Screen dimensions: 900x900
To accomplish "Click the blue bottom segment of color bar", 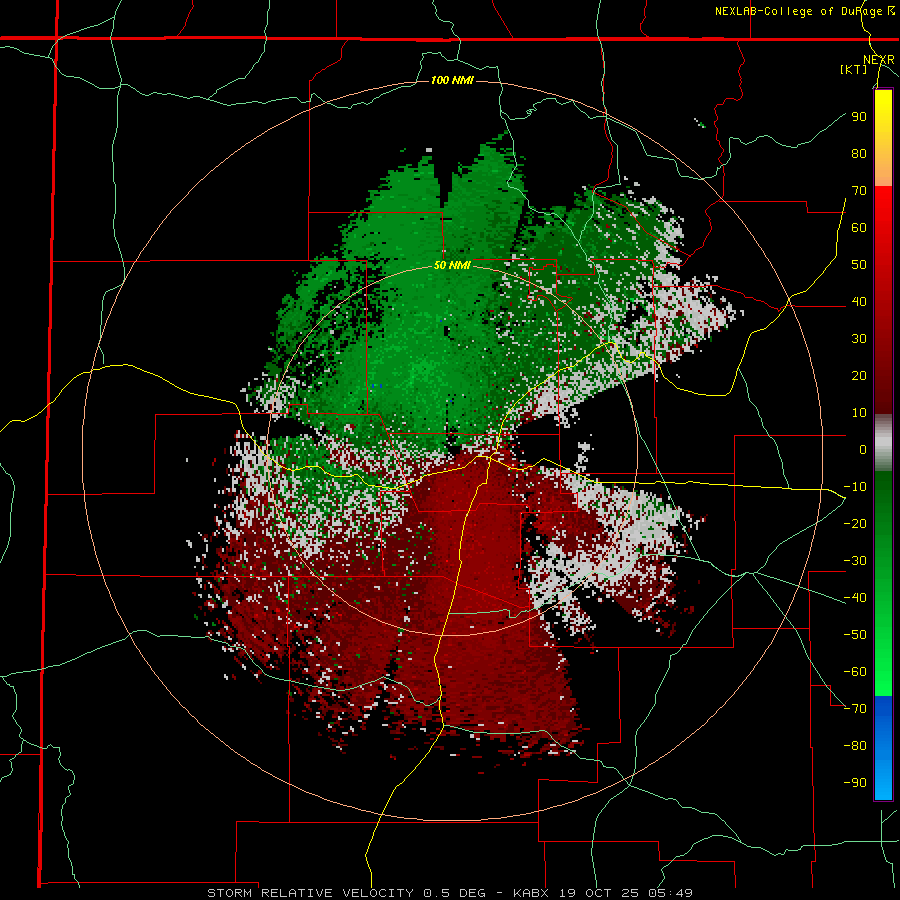I will 883,748.
